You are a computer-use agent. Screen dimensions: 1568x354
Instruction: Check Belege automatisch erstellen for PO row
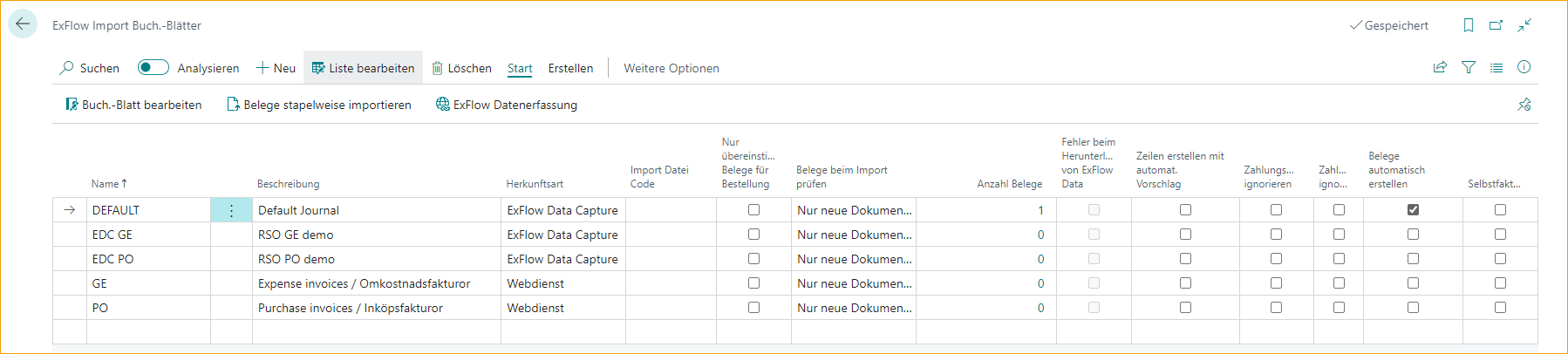tap(1413, 308)
